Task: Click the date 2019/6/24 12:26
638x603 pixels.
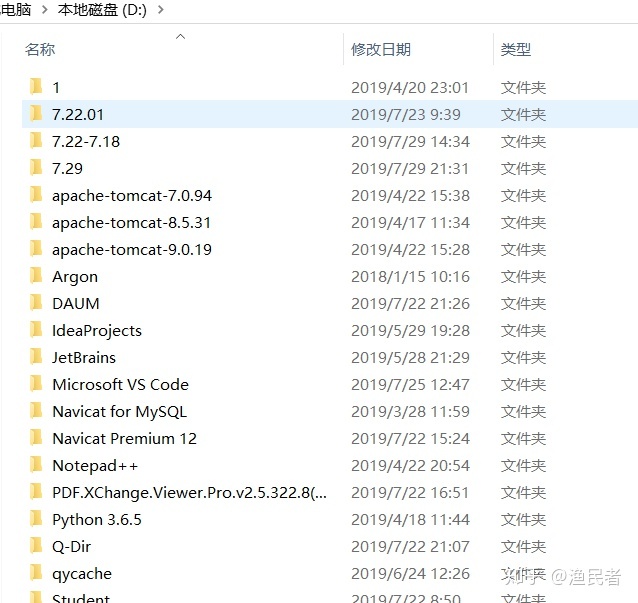Action: [x=411, y=574]
